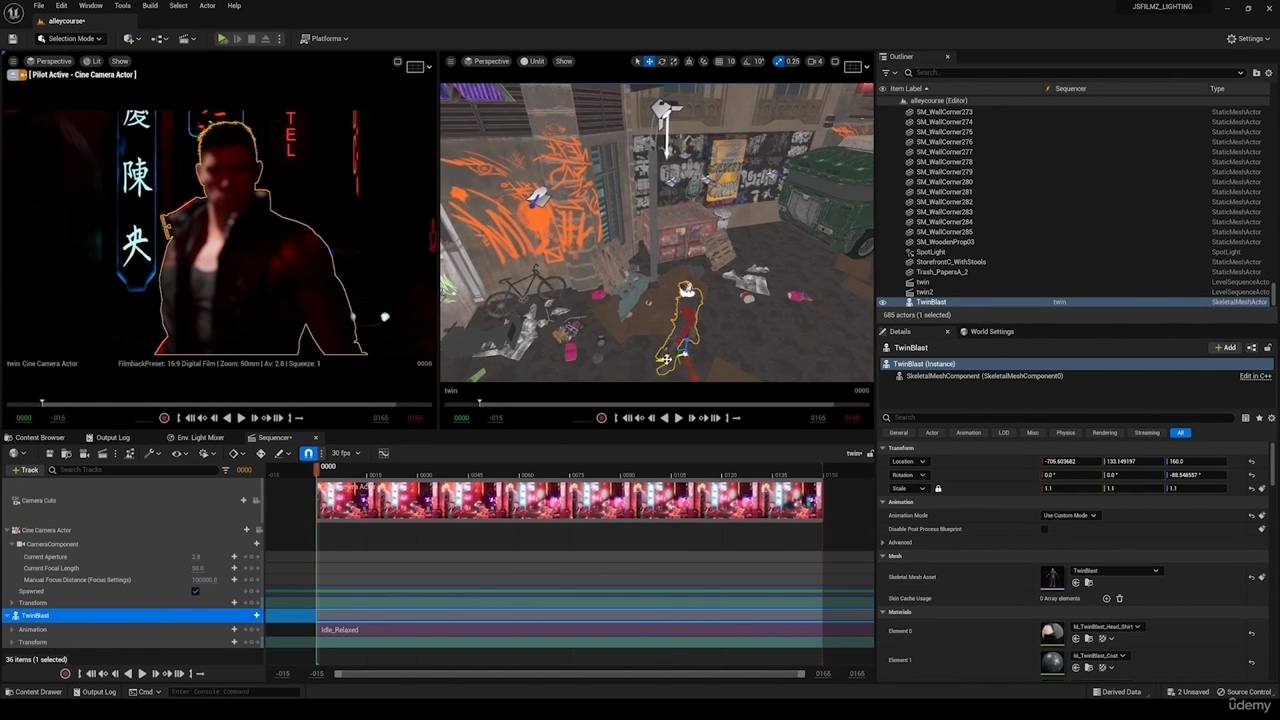Switch to the Env. Light Mixer tab
This screenshot has height=720, width=1280.
196,437
